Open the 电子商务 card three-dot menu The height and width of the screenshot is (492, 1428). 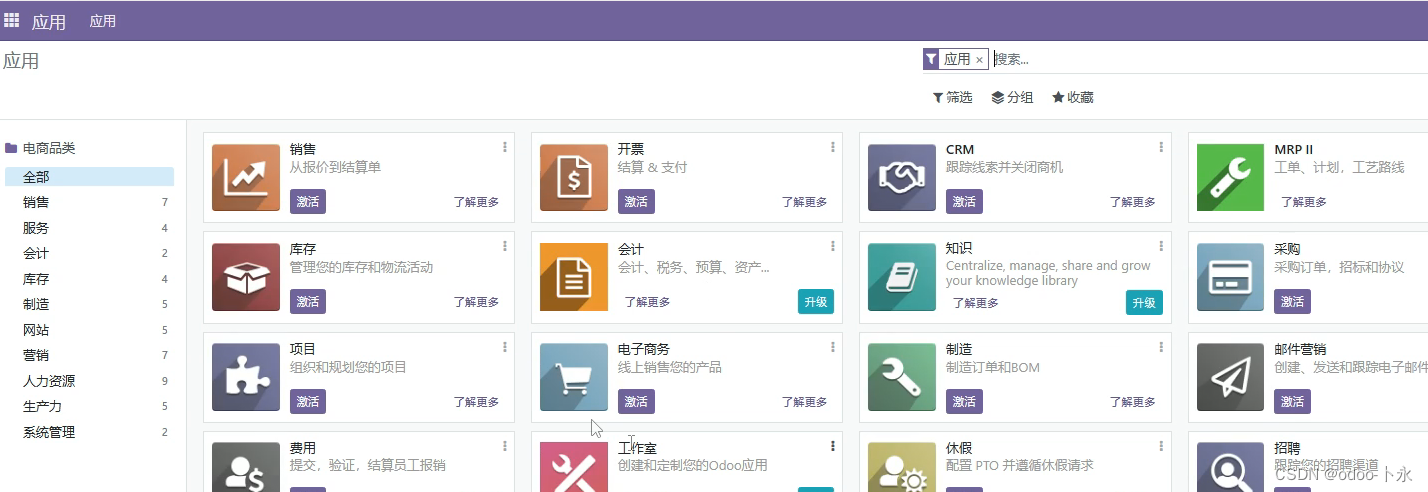click(833, 347)
